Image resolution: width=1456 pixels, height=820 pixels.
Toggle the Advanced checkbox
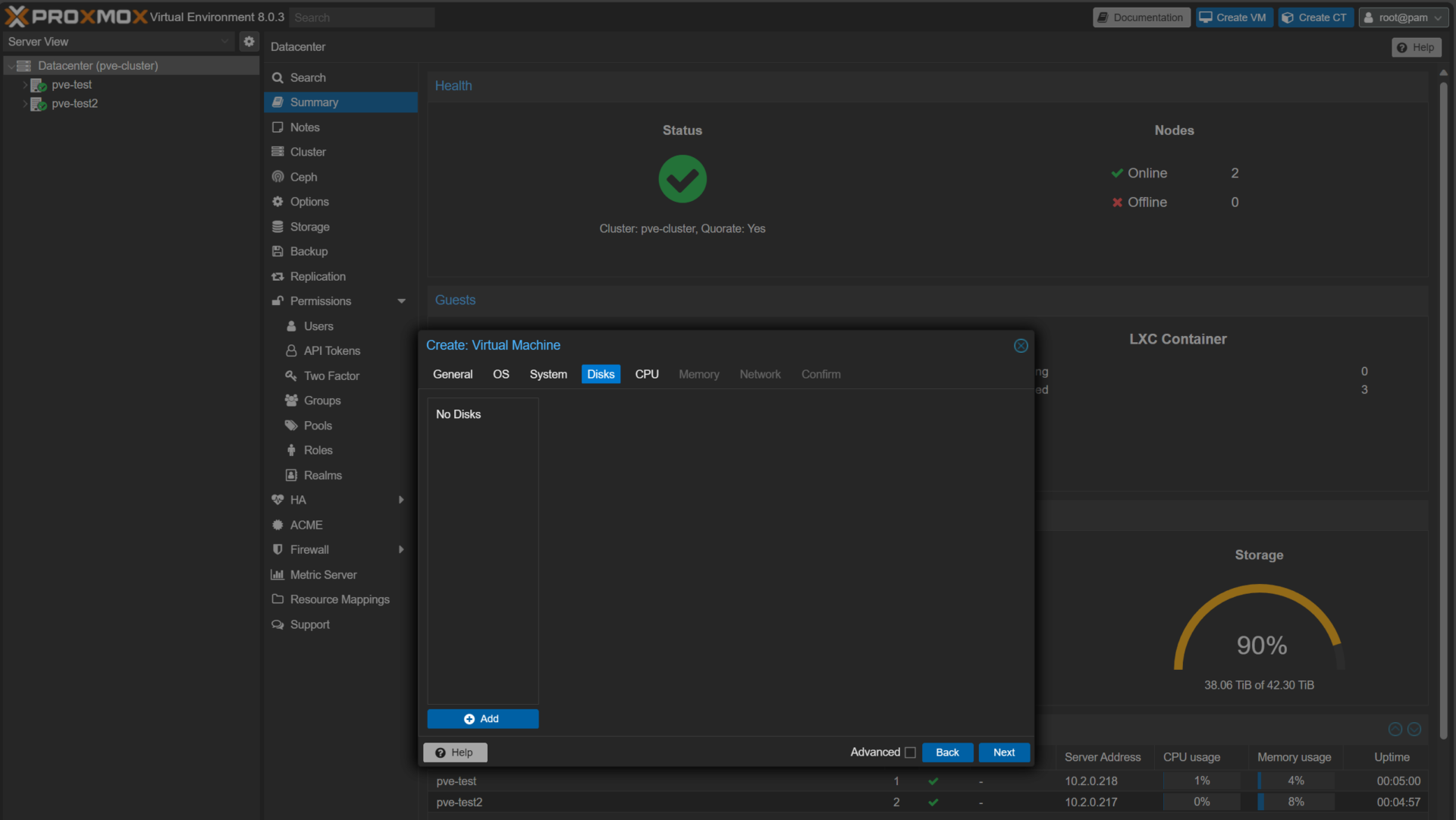[x=910, y=752]
